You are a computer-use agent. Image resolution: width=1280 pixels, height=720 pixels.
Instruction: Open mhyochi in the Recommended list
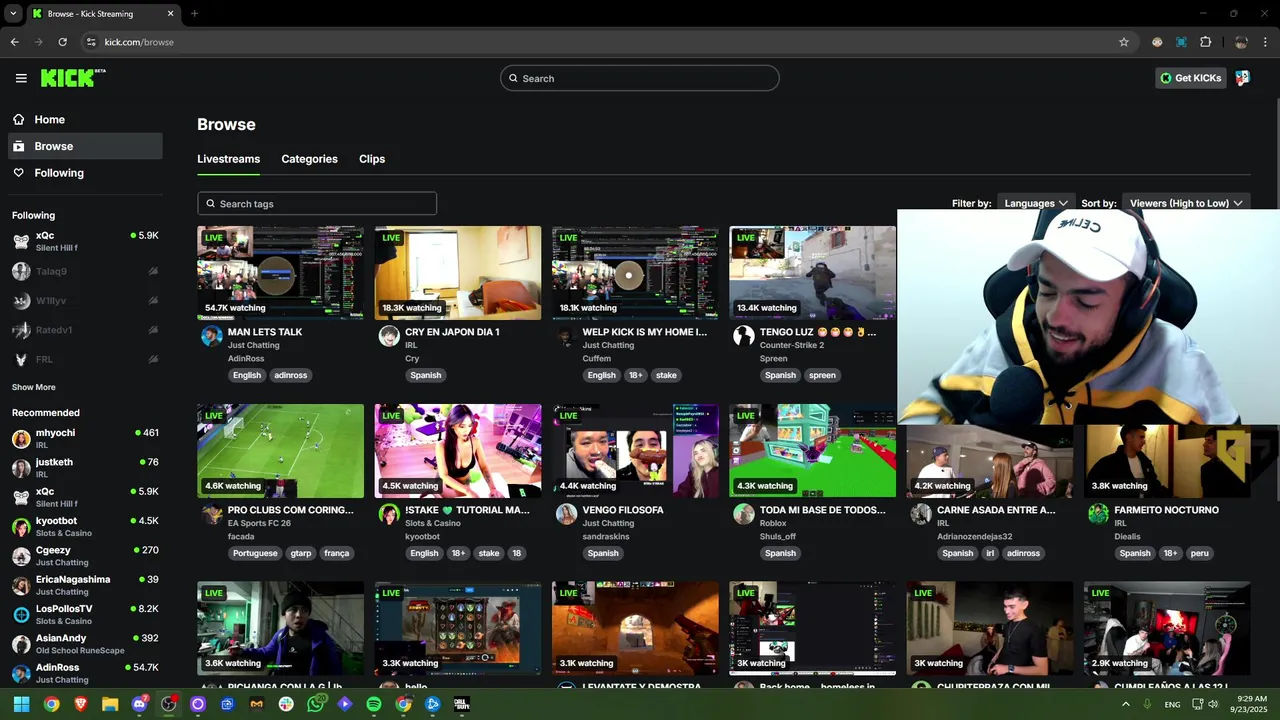point(85,438)
